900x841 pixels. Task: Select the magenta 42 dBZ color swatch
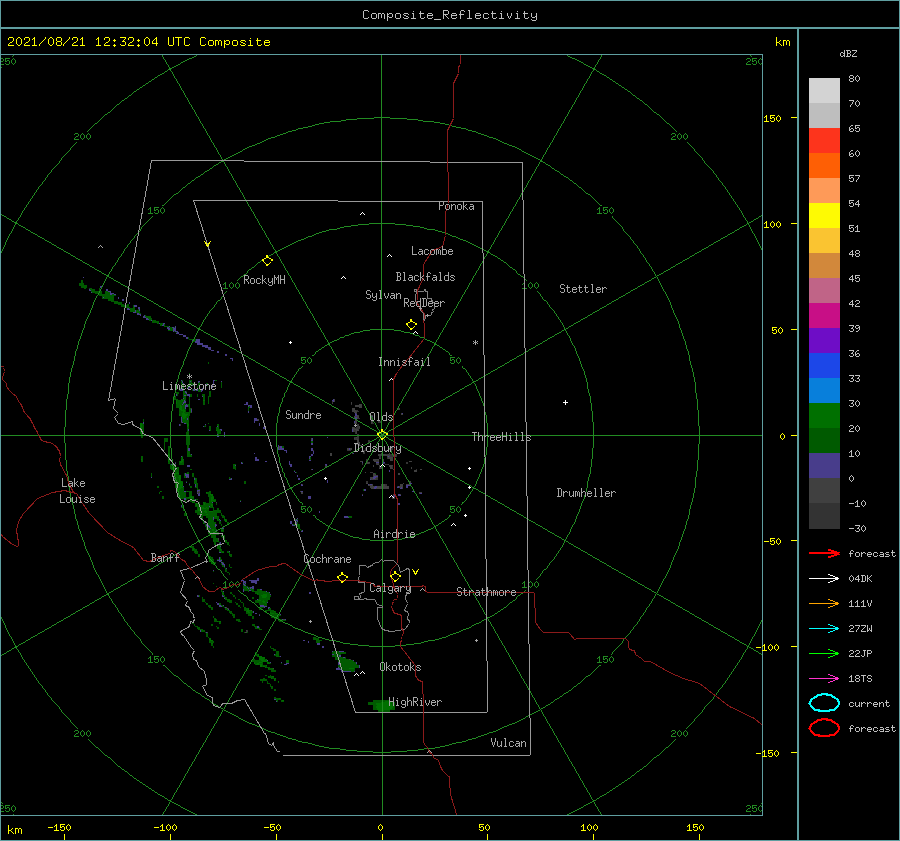click(x=824, y=316)
